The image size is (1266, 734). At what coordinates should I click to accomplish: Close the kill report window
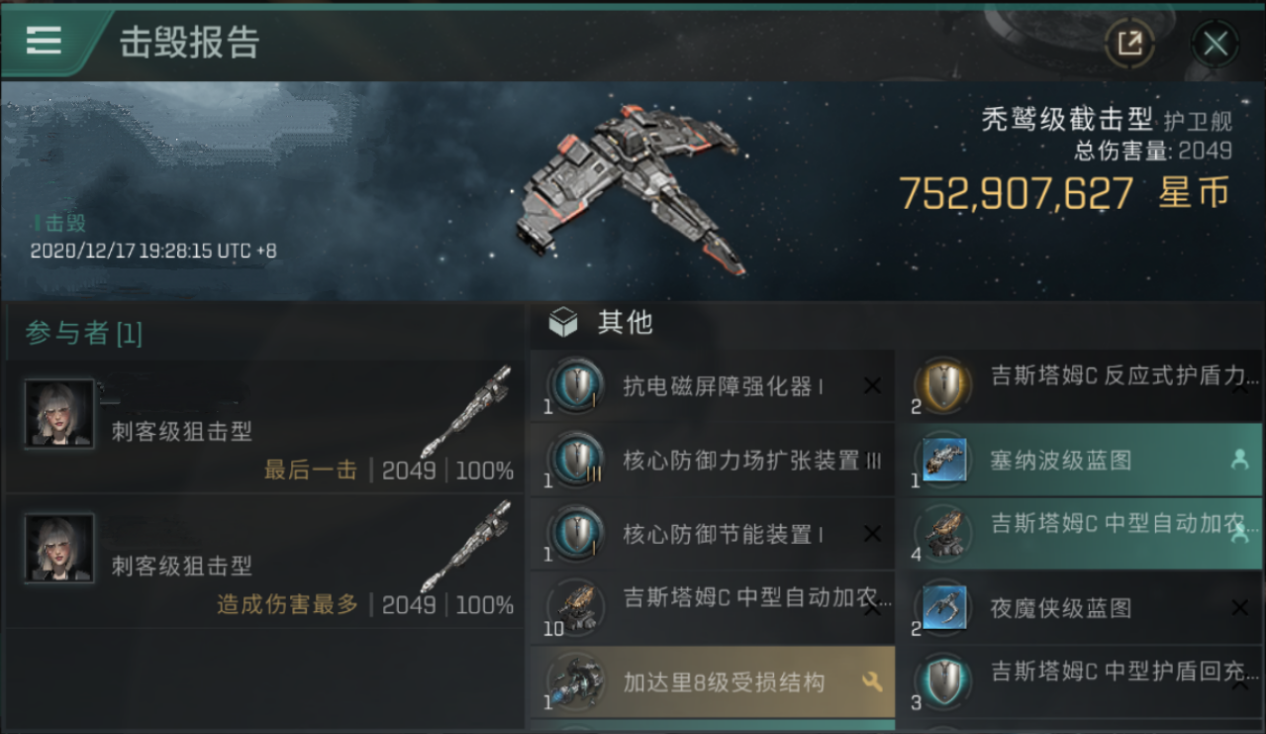(1215, 43)
